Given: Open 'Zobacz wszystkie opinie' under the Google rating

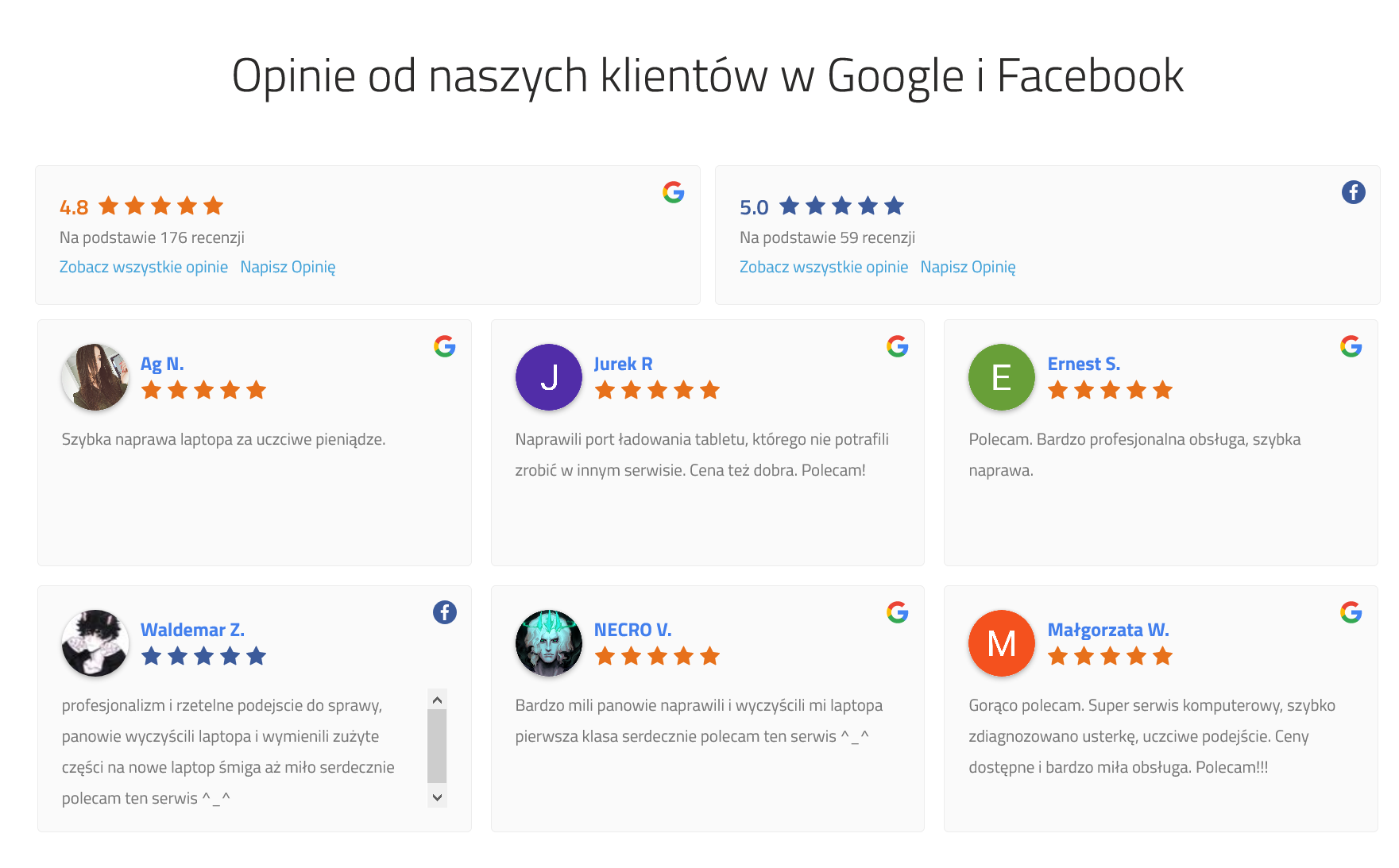Looking at the screenshot, I should pos(144,267).
